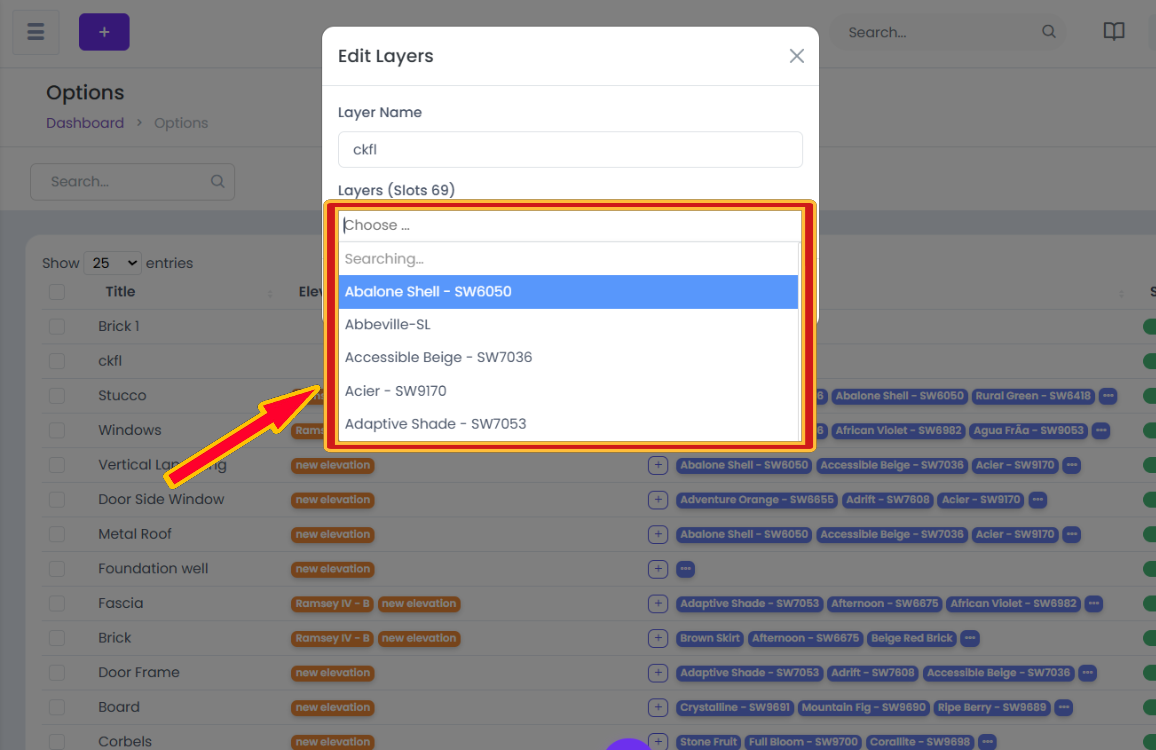Show more layers in the Metal Roof row

(1071, 535)
